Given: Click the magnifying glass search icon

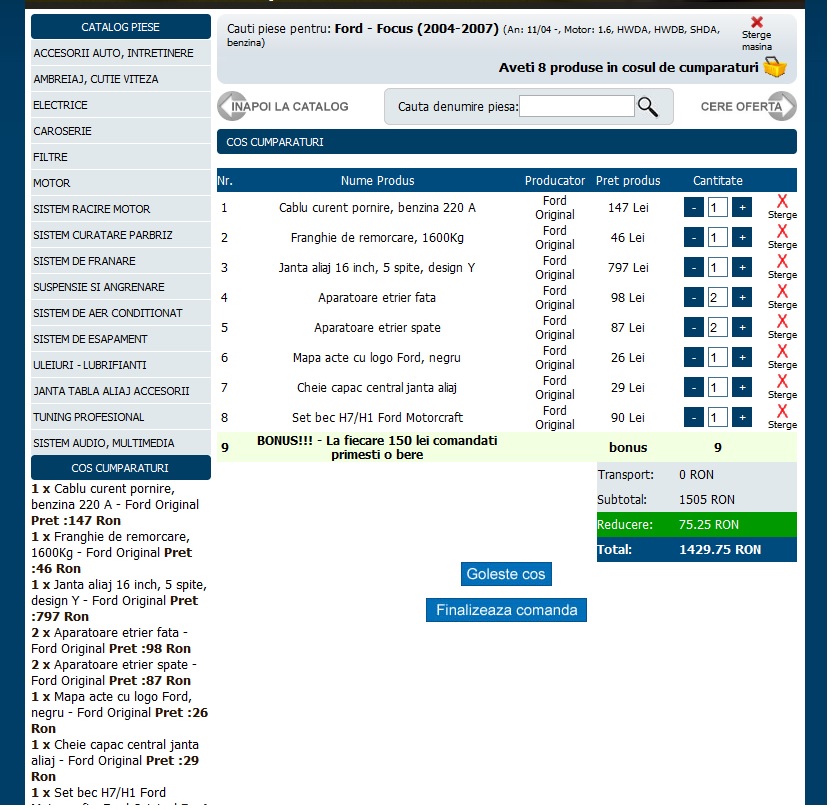Looking at the screenshot, I should [x=648, y=107].
